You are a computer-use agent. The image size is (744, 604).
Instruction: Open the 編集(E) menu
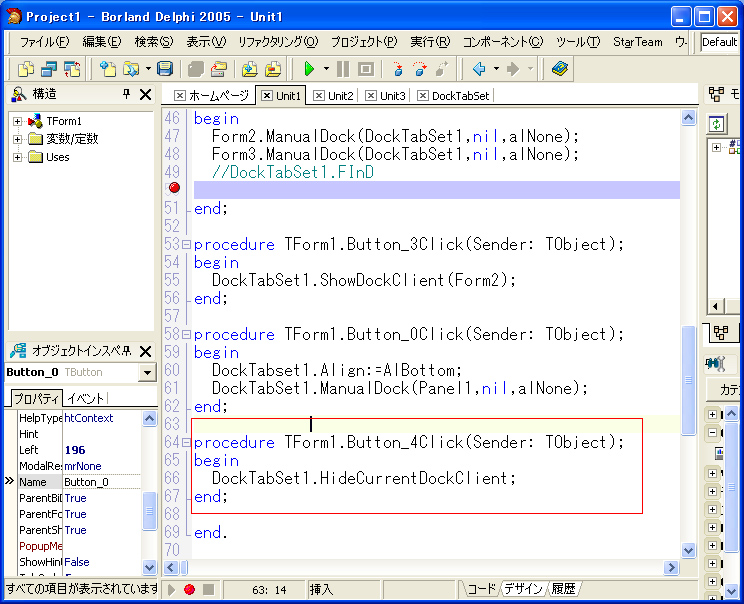pos(102,42)
